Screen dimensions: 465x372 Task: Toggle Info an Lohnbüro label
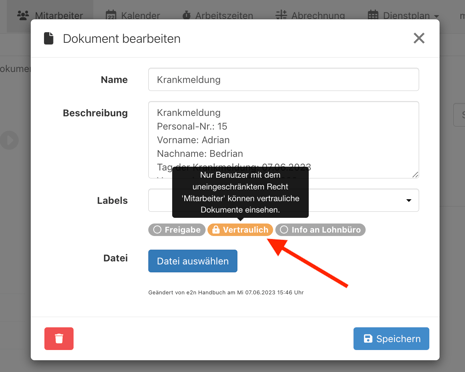click(320, 230)
